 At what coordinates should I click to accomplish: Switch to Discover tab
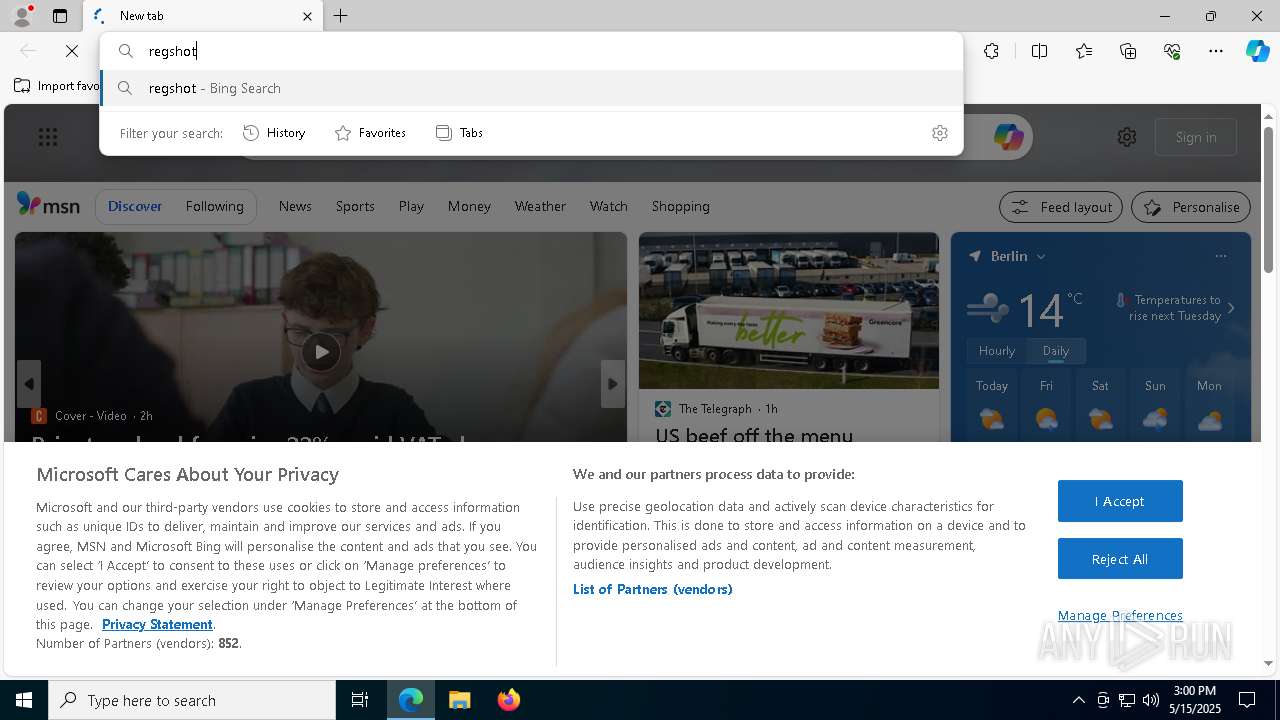[x=135, y=206]
